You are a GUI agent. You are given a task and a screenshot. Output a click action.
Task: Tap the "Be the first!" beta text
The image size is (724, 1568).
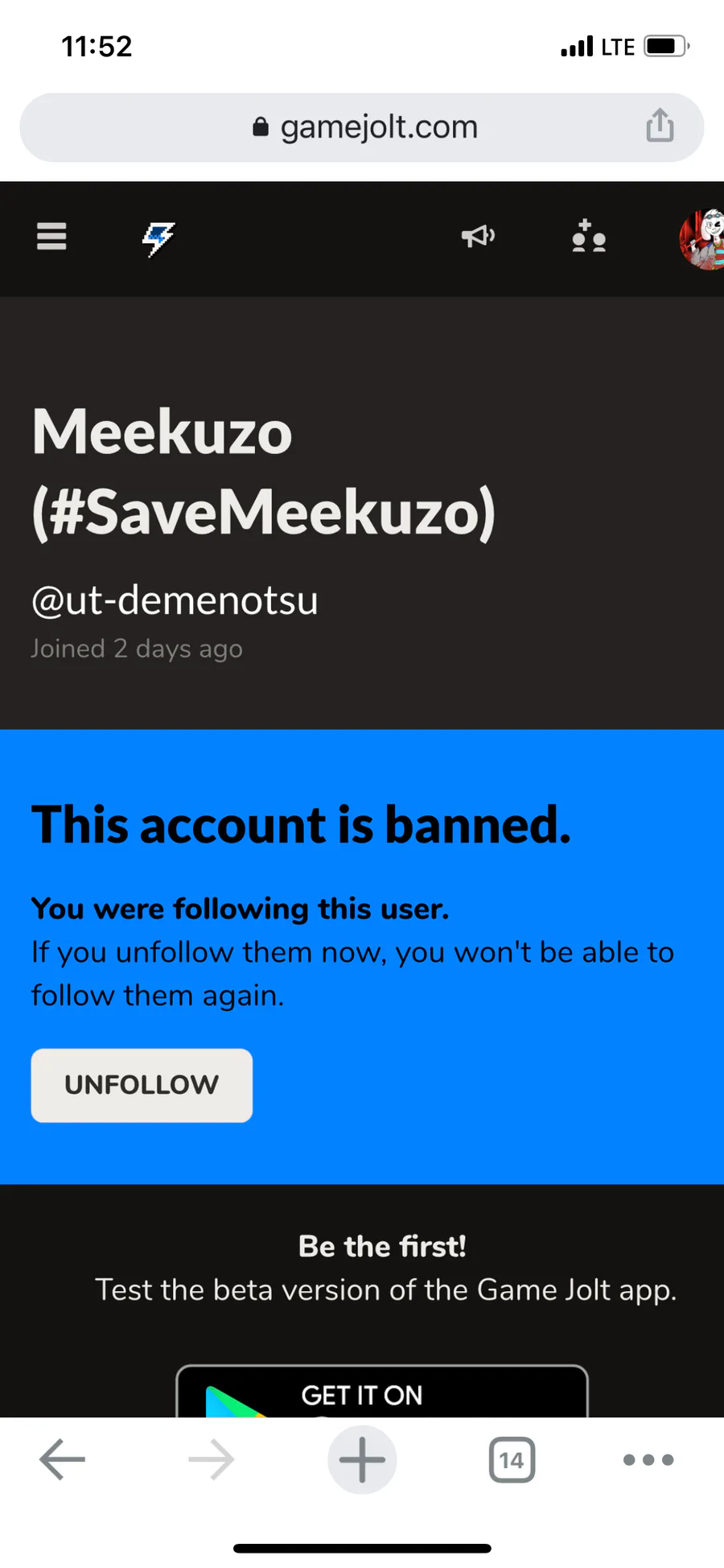[x=382, y=1246]
